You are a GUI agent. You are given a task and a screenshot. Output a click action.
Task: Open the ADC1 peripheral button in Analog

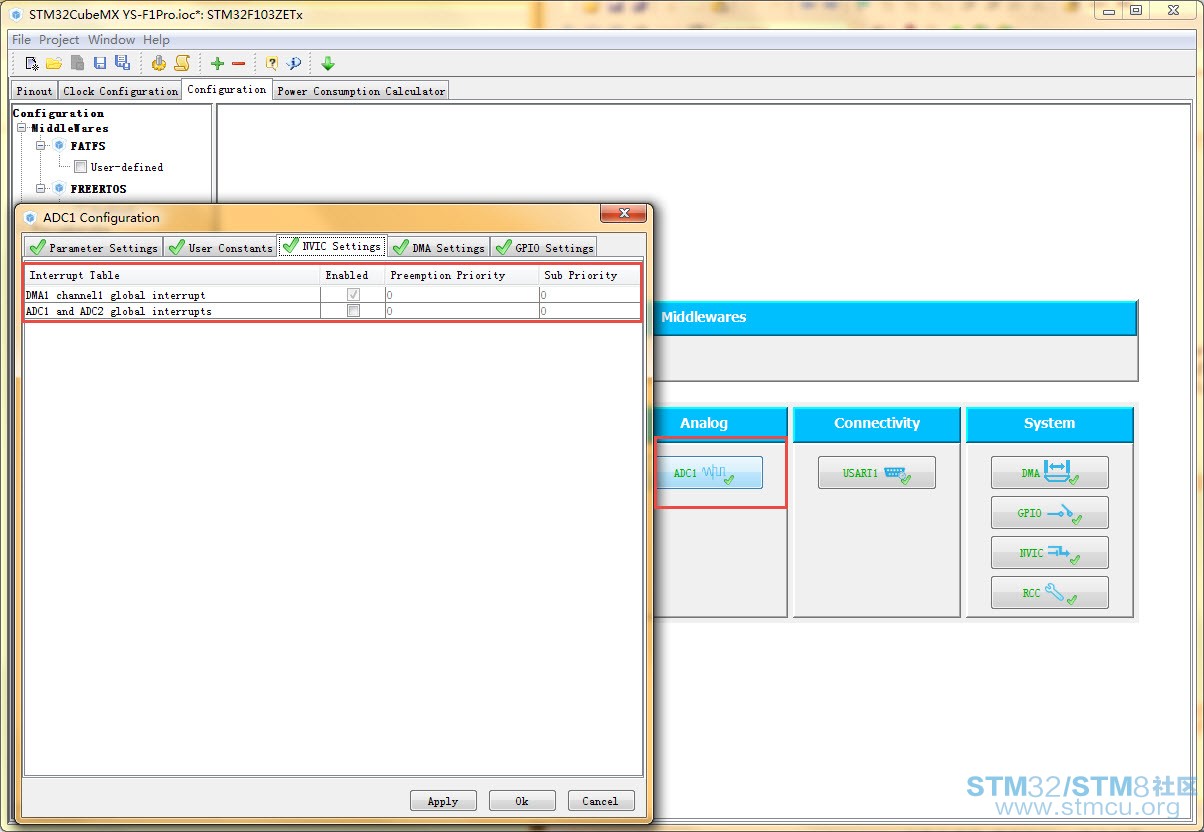pos(709,473)
